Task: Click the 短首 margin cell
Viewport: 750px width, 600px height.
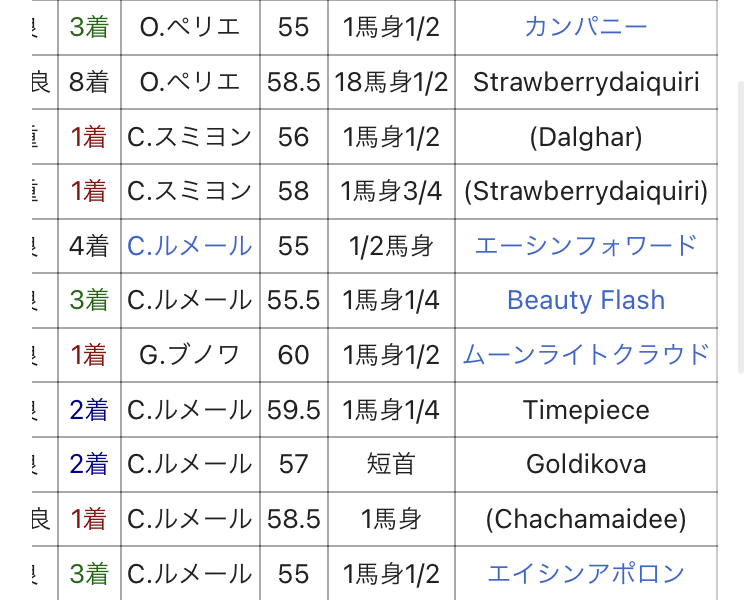Action: 391,465
